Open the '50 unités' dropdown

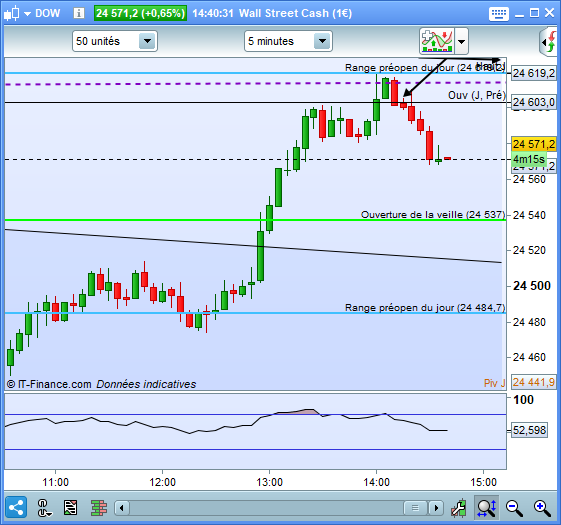[x=147, y=41]
